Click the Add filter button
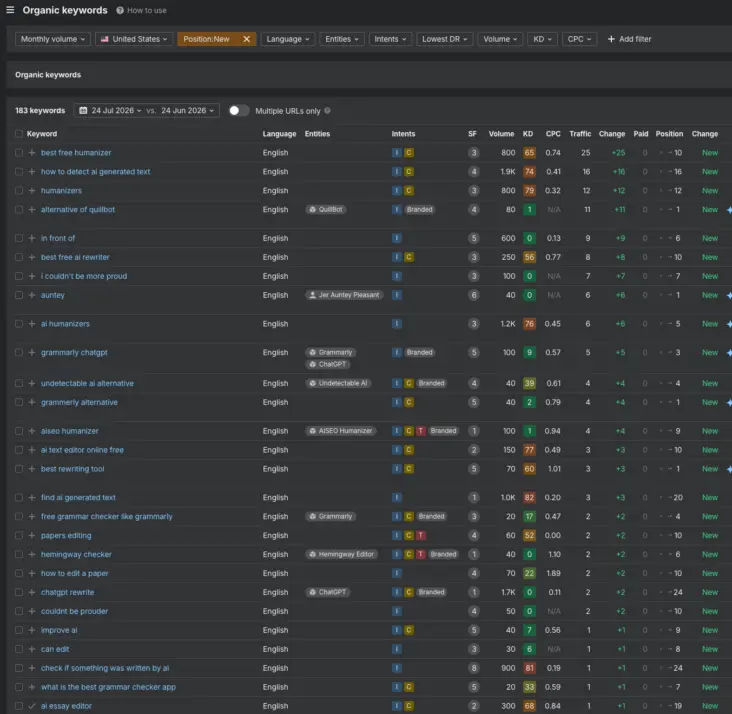Image resolution: width=732 pixels, height=714 pixels. point(629,39)
